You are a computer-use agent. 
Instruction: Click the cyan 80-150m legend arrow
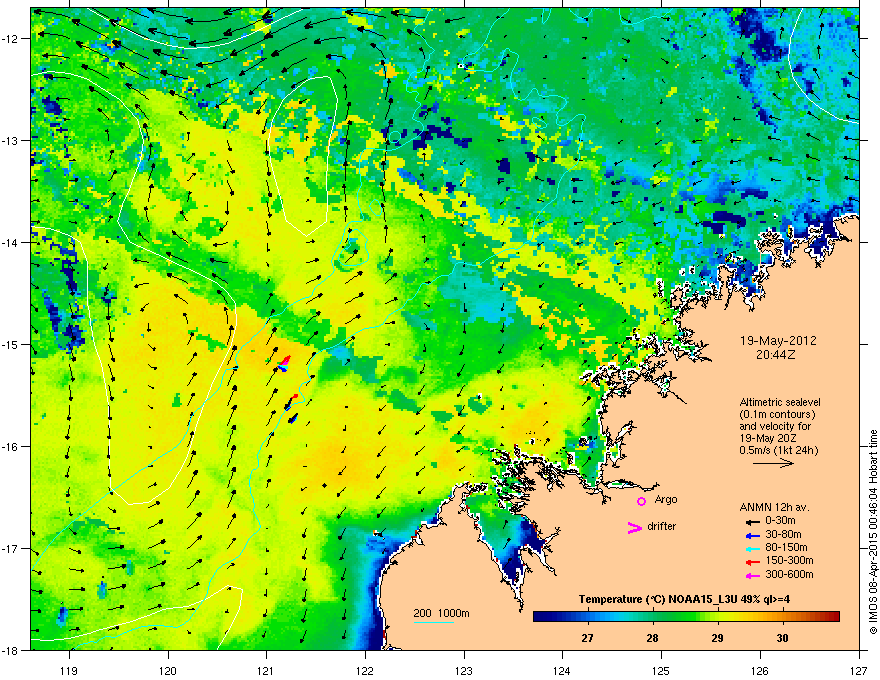(751, 549)
